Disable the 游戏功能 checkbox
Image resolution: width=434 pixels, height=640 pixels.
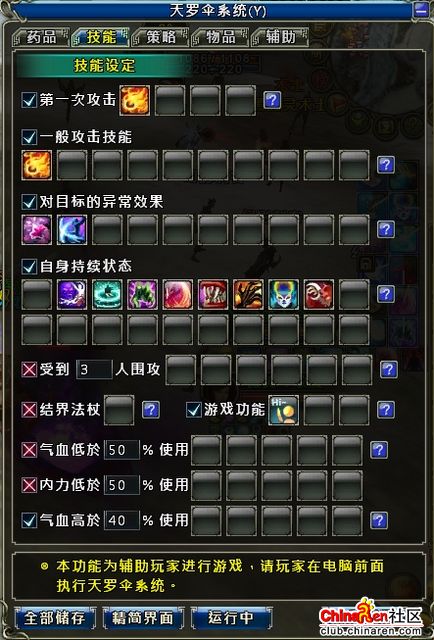194,410
